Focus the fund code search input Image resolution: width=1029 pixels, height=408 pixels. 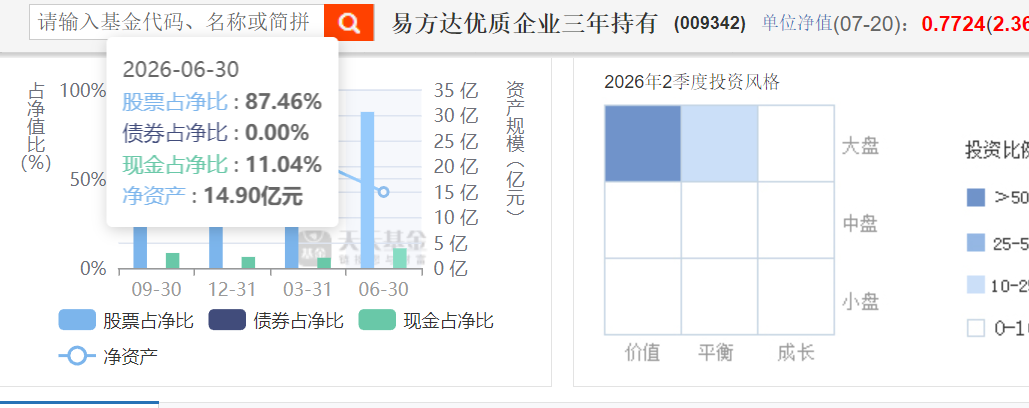coord(177,23)
